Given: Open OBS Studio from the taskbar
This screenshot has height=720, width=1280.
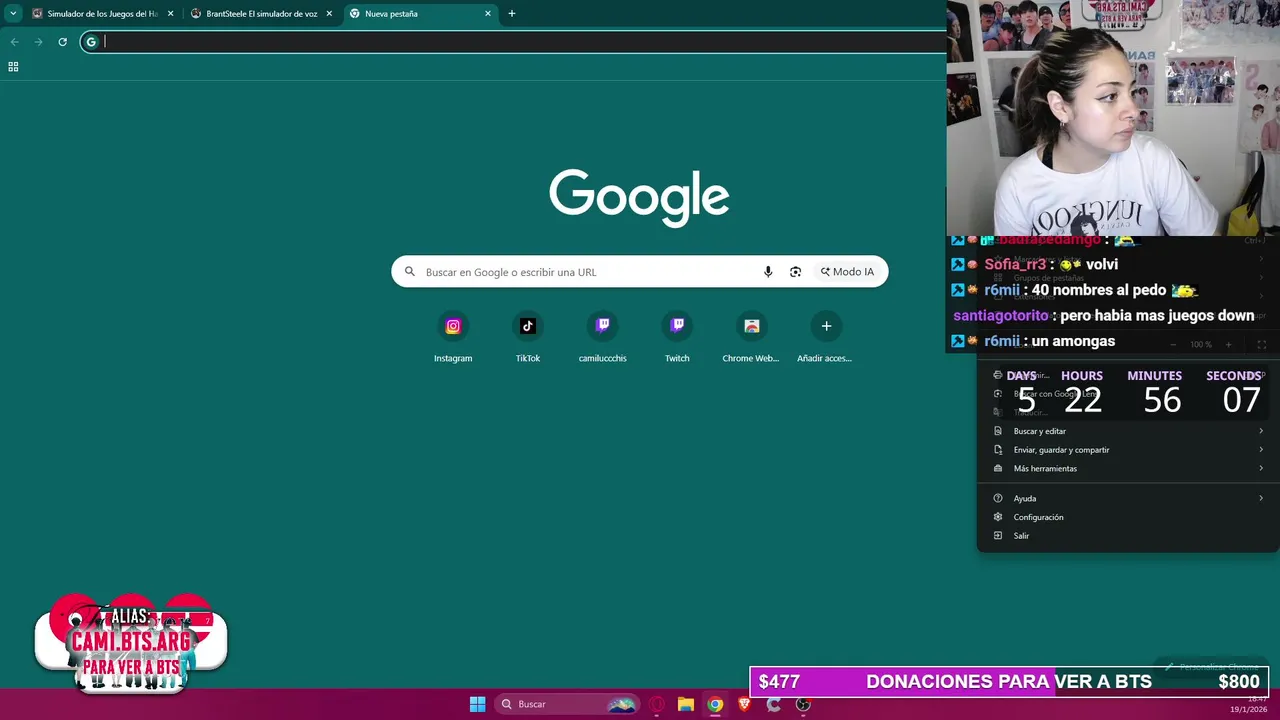Looking at the screenshot, I should point(803,704).
